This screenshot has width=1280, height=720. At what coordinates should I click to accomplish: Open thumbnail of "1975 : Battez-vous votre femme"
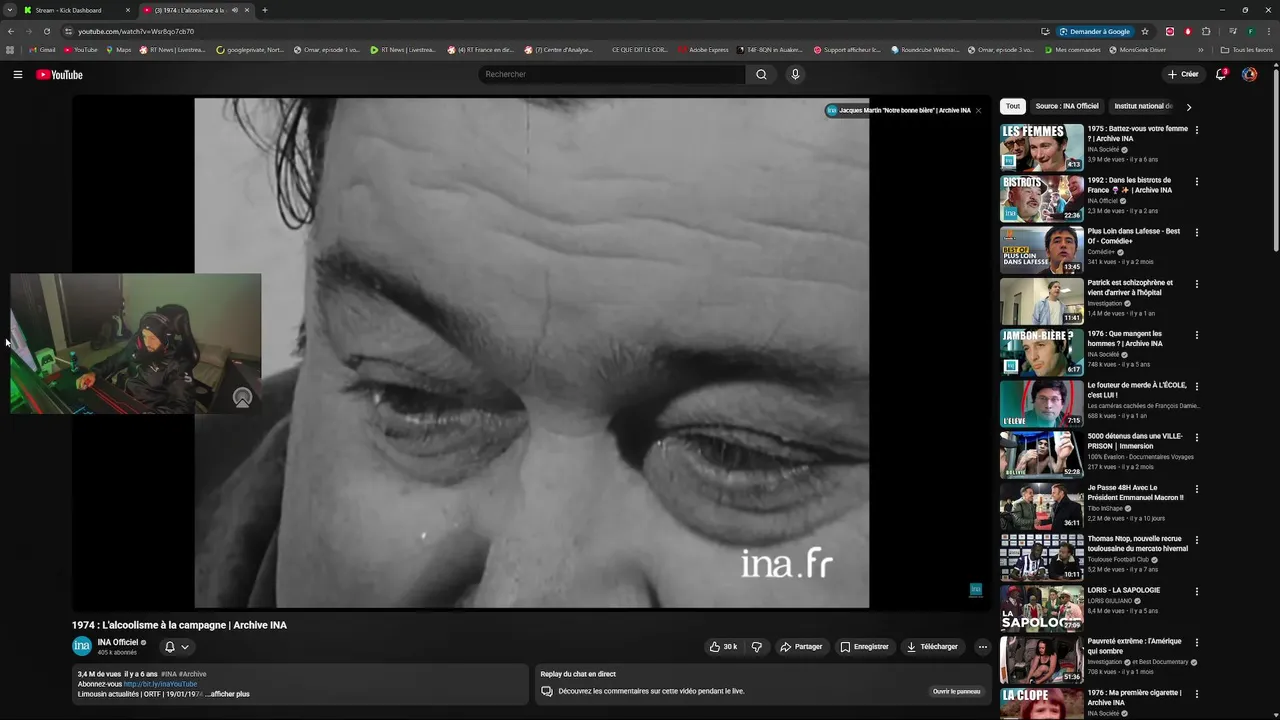[x=1042, y=147]
